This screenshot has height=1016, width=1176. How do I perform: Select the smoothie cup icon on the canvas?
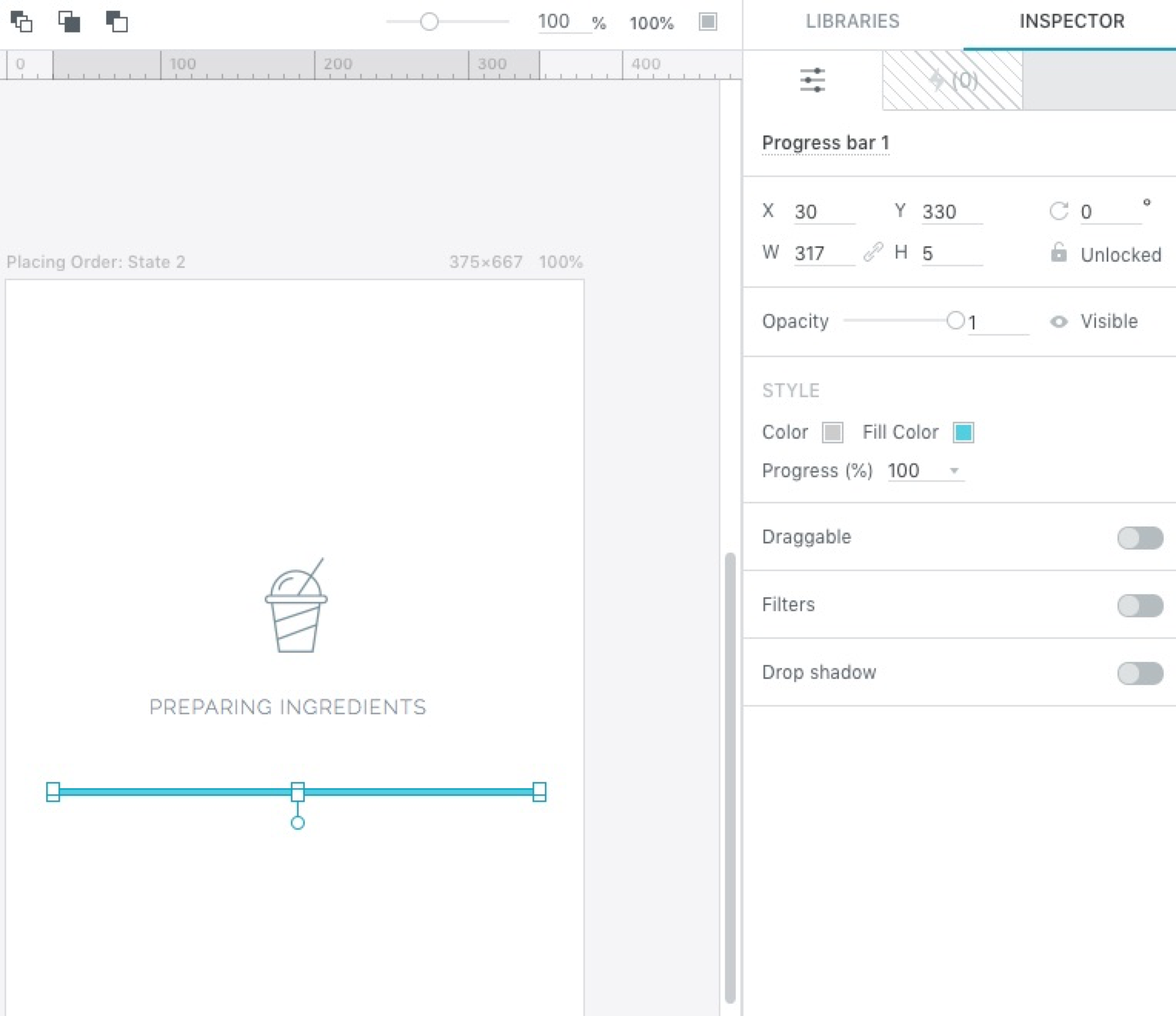tap(296, 606)
